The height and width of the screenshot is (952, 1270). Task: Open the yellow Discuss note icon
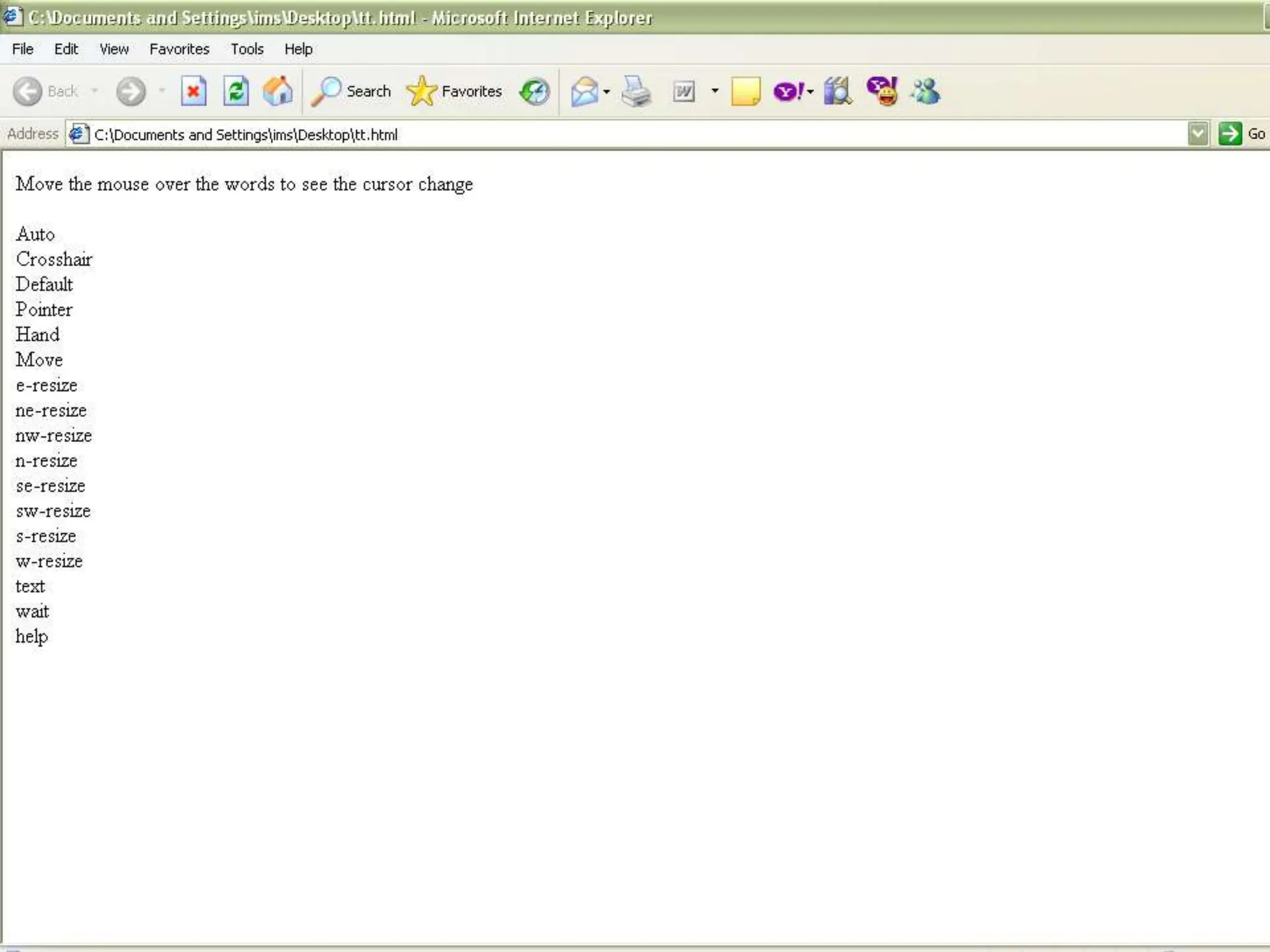(745, 92)
